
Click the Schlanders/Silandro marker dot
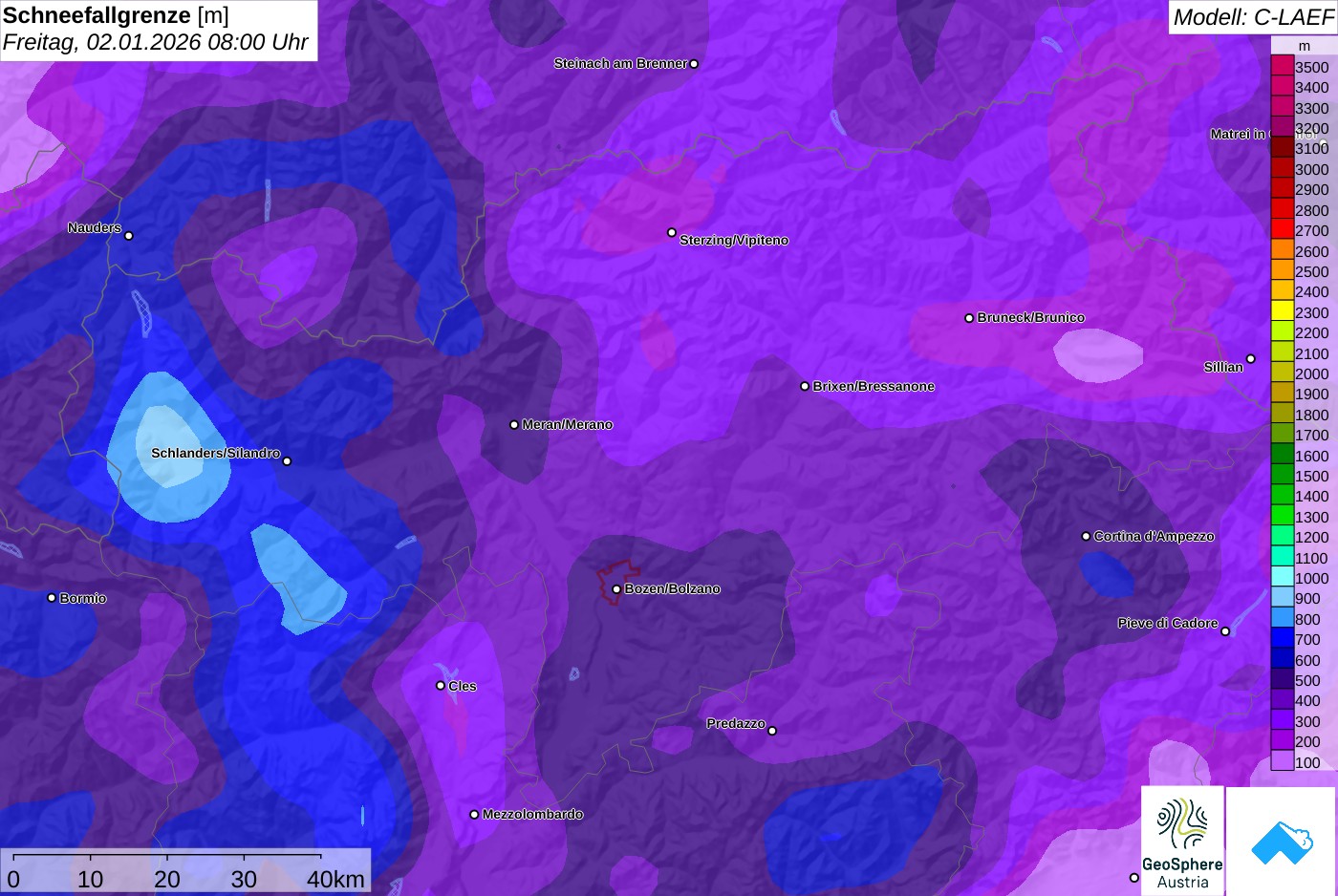point(287,461)
